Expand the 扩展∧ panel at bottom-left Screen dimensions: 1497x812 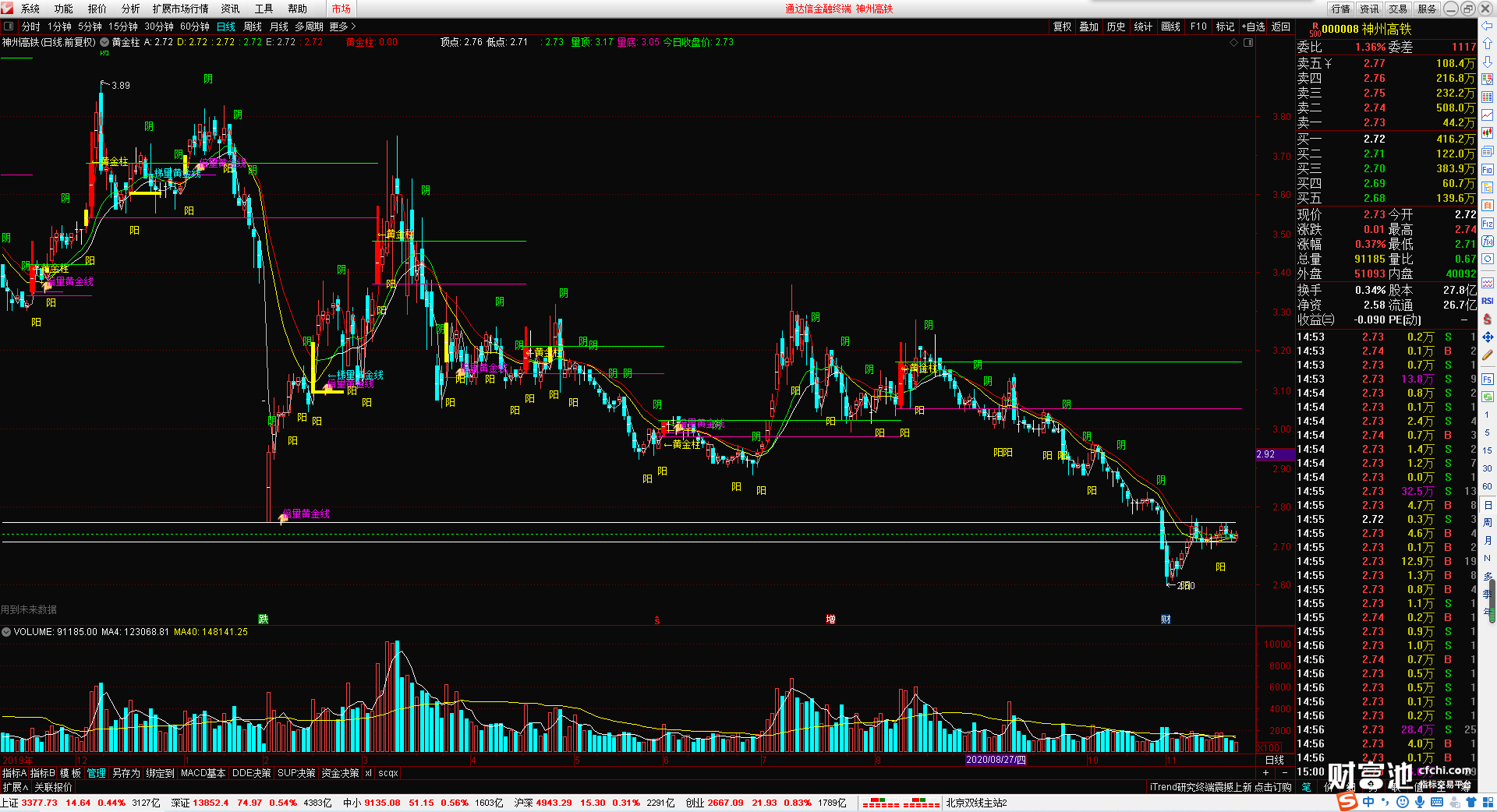pos(16,787)
